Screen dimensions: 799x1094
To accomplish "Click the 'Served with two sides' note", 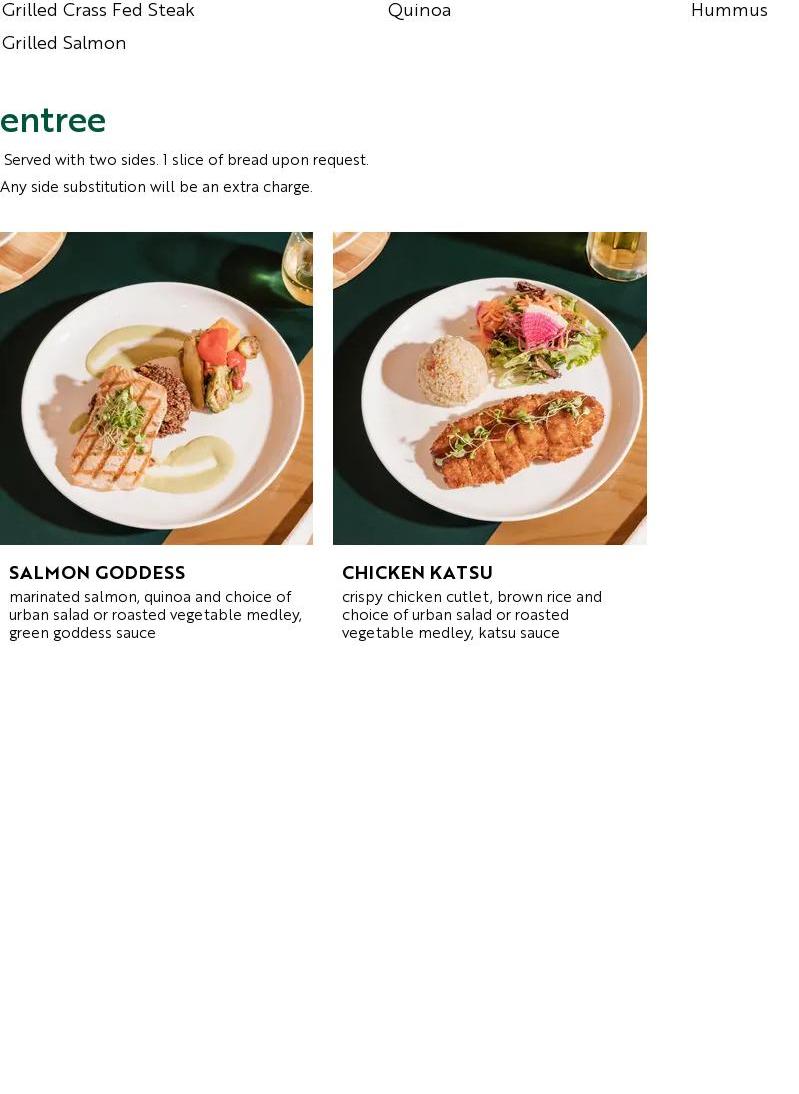I will [186, 160].
